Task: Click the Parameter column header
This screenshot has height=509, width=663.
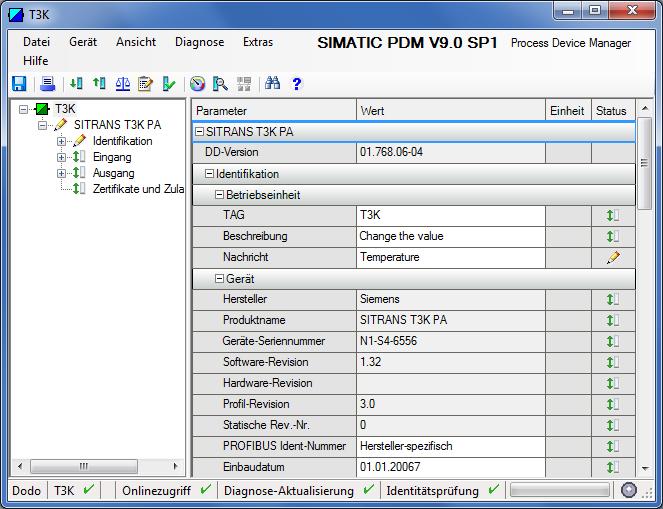Action: 274,111
